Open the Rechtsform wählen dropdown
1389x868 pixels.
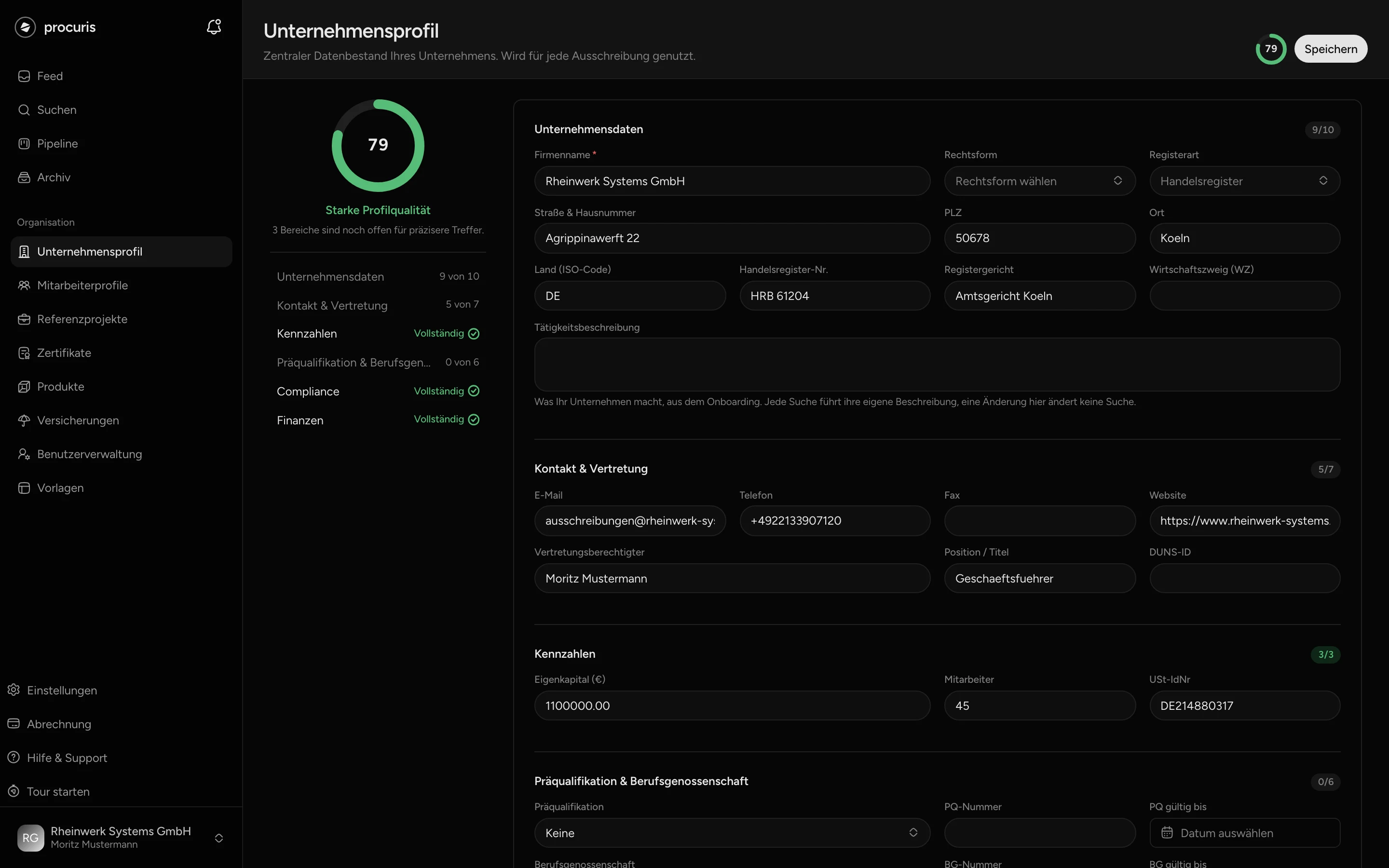[1039, 181]
